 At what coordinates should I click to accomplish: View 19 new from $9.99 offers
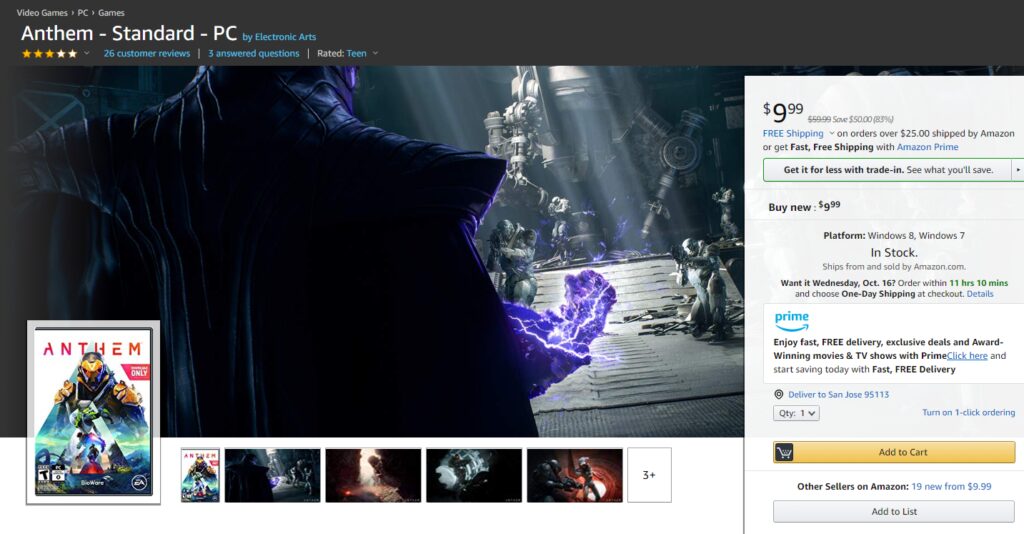(x=951, y=486)
